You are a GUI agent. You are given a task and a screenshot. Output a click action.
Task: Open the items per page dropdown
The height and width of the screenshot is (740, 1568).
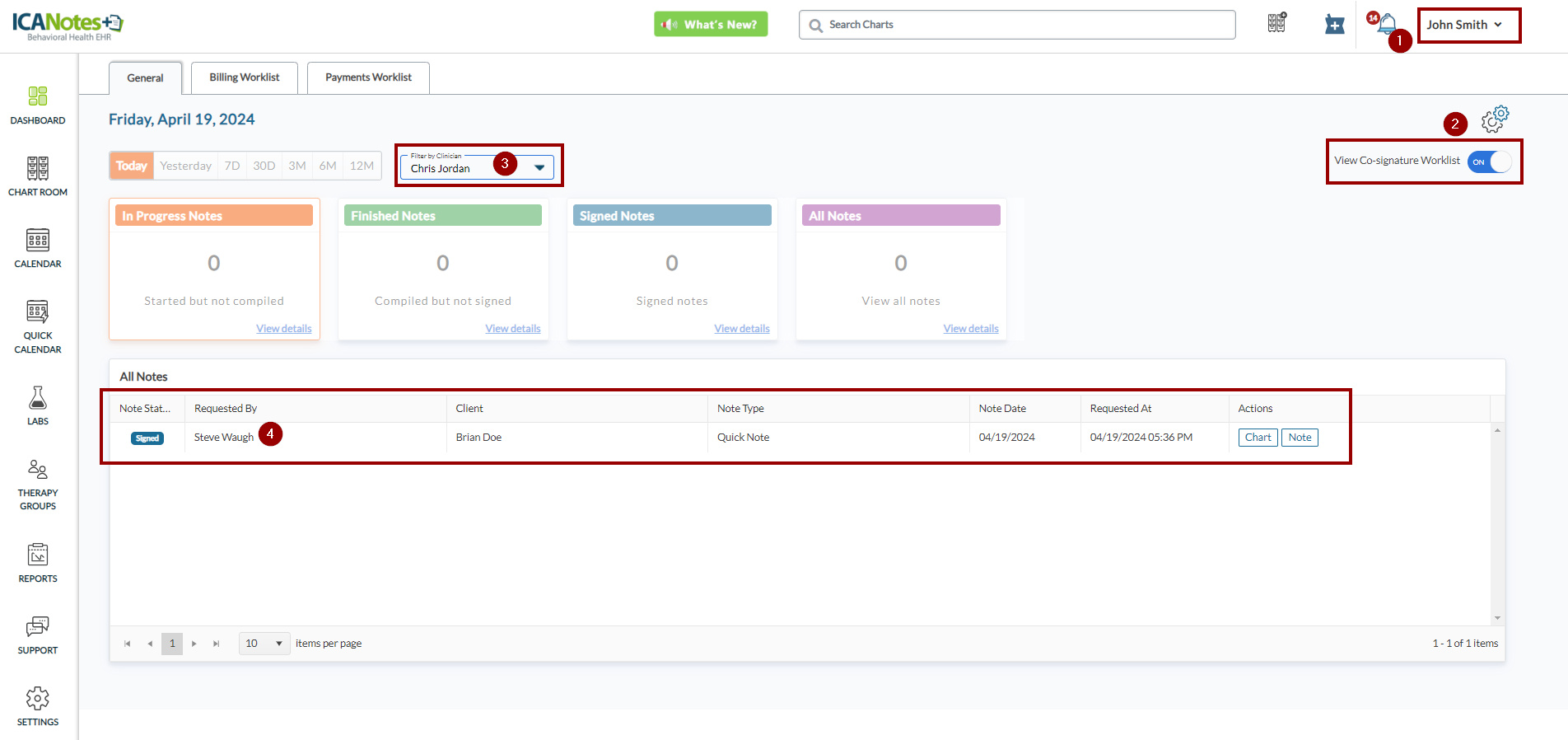click(264, 644)
